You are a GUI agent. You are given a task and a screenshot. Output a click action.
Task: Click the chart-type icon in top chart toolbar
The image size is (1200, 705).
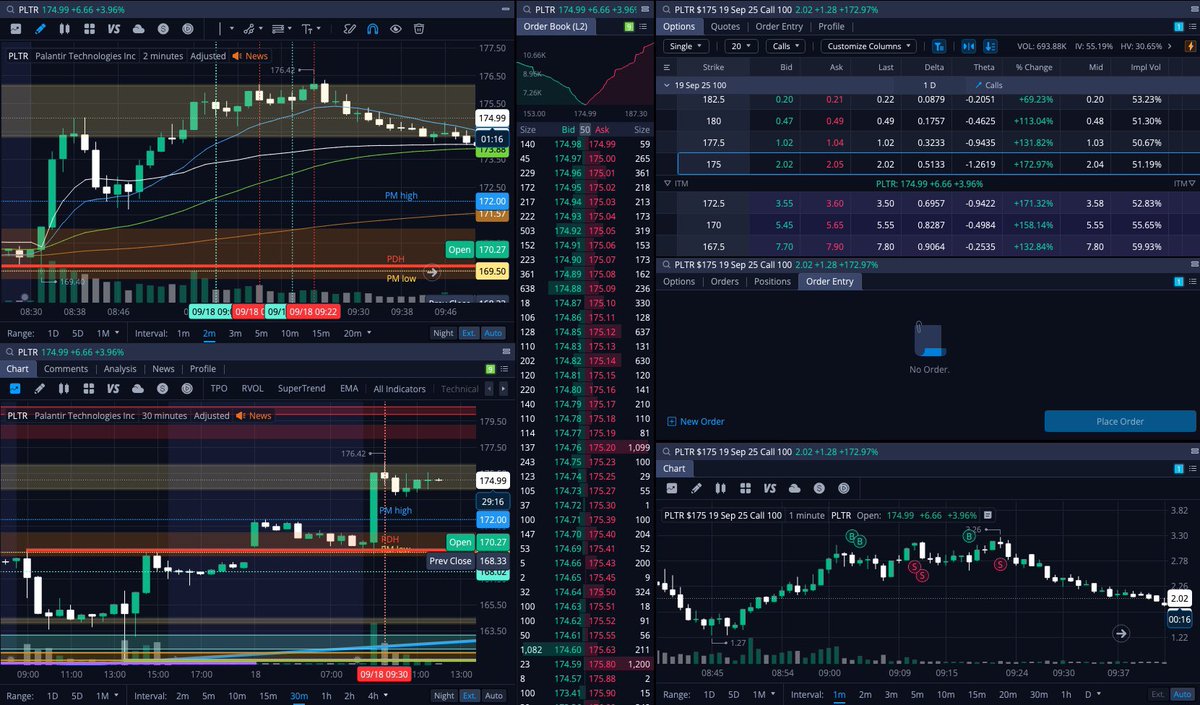(15, 28)
